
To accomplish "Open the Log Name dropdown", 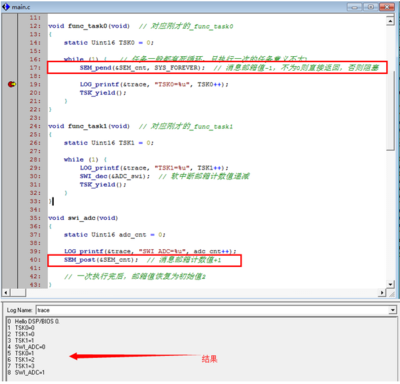I will pos(392,310).
